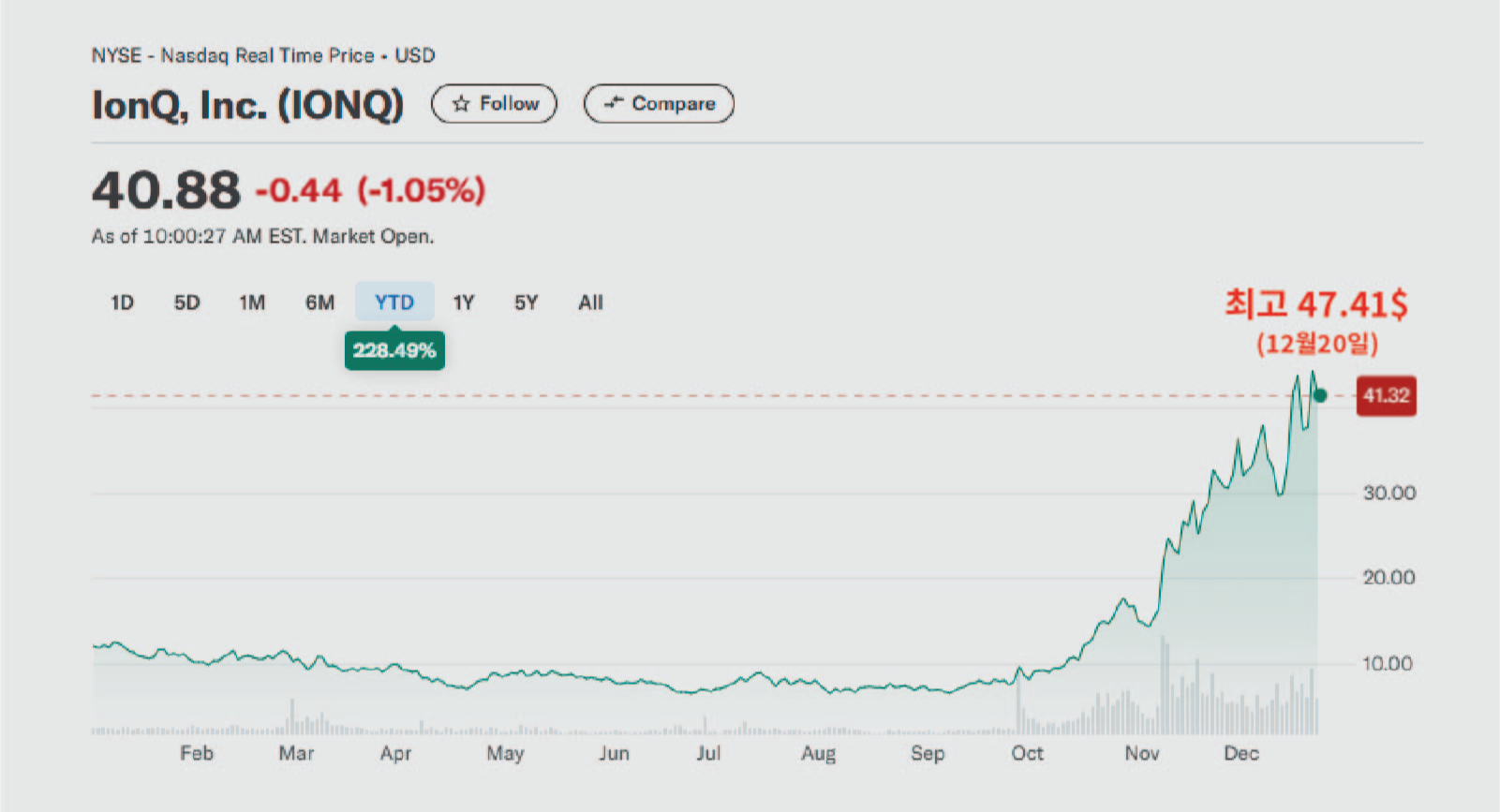Select the 5D time range

(187, 303)
